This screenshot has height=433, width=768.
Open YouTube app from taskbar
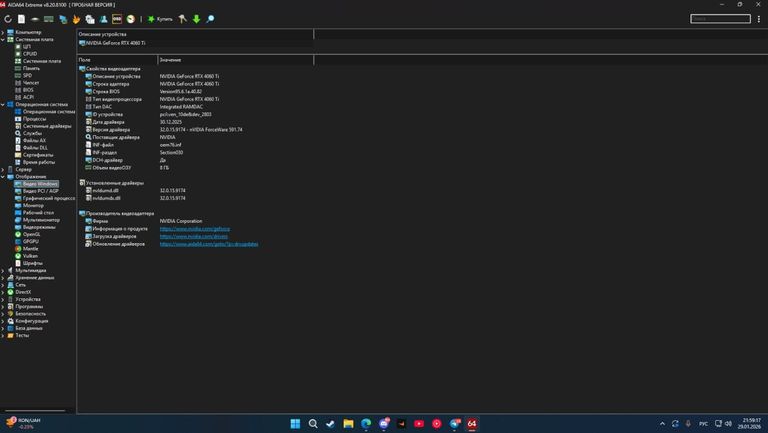click(x=419, y=424)
